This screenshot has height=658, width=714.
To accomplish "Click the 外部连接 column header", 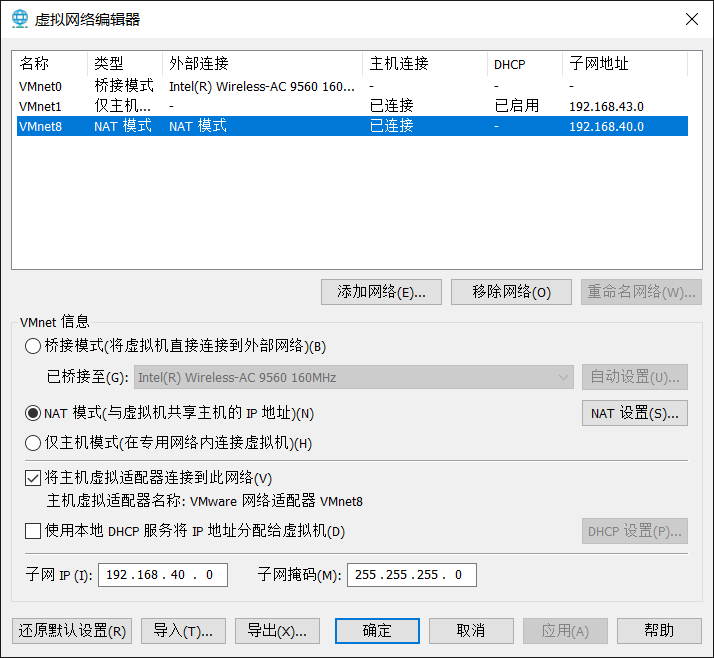I will coord(263,64).
